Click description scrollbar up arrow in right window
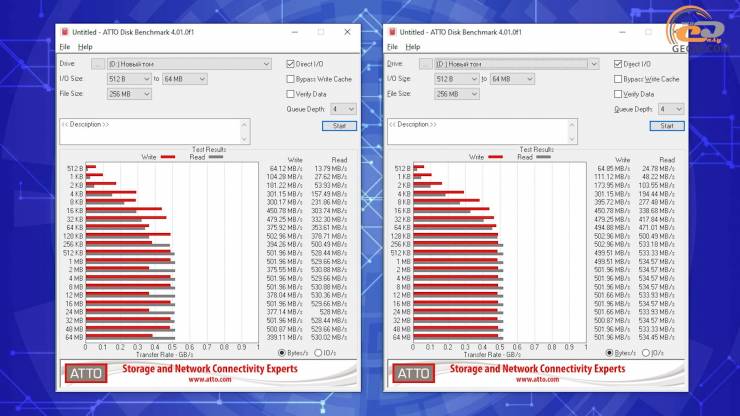Image resolution: width=740 pixels, height=416 pixels. pyautogui.click(x=572, y=124)
